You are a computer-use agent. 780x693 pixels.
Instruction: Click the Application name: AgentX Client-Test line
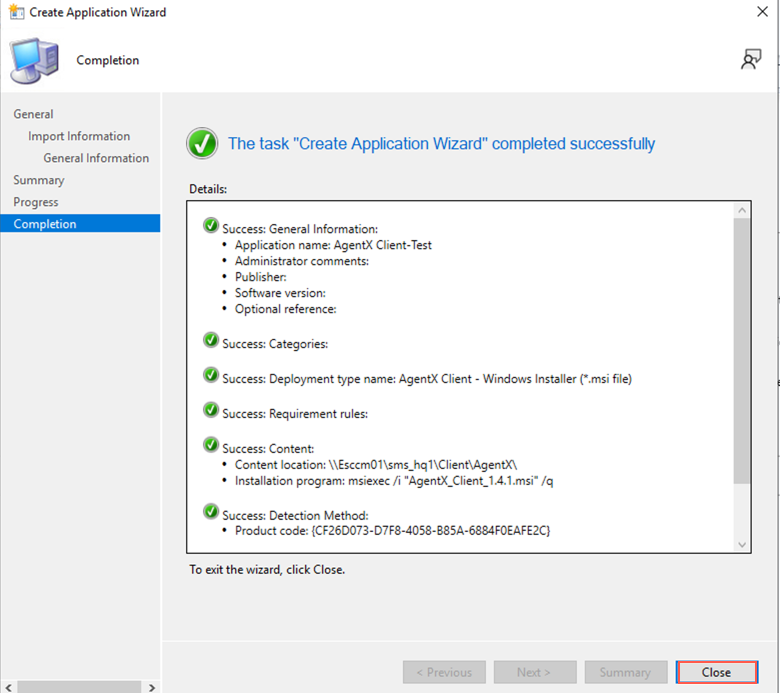[333, 245]
